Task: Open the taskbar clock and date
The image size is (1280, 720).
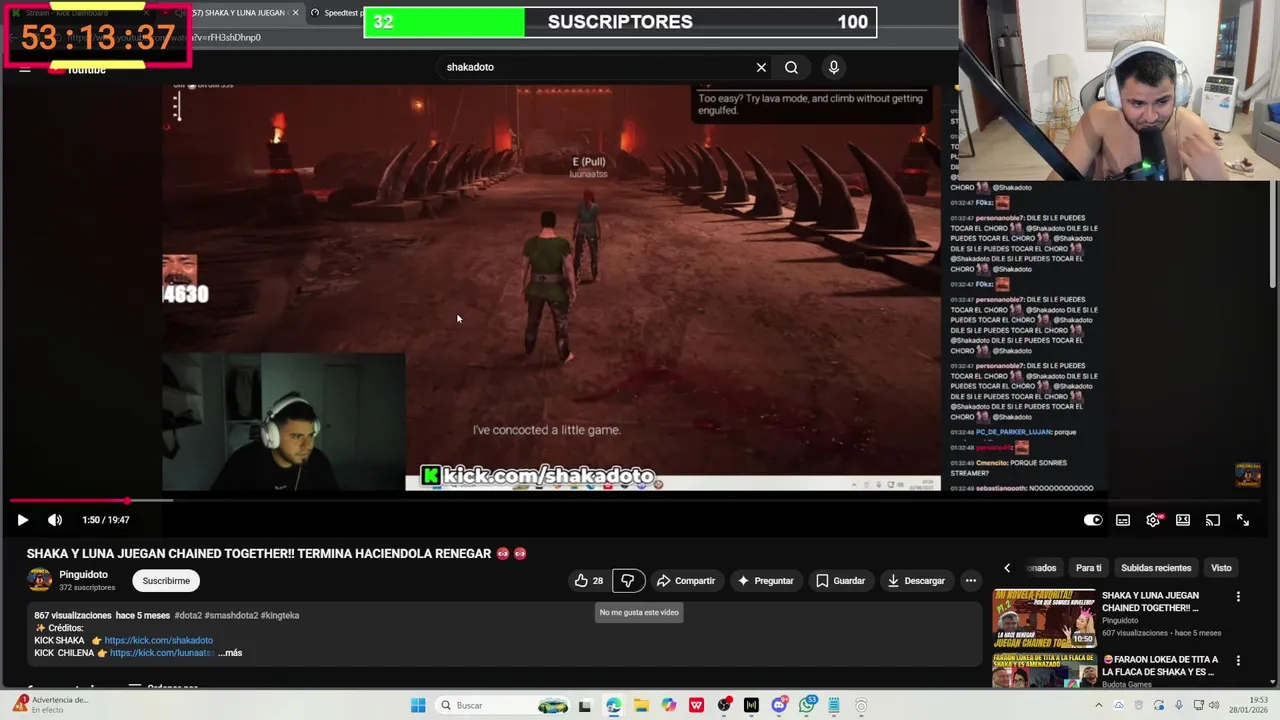Action: click(x=1250, y=705)
